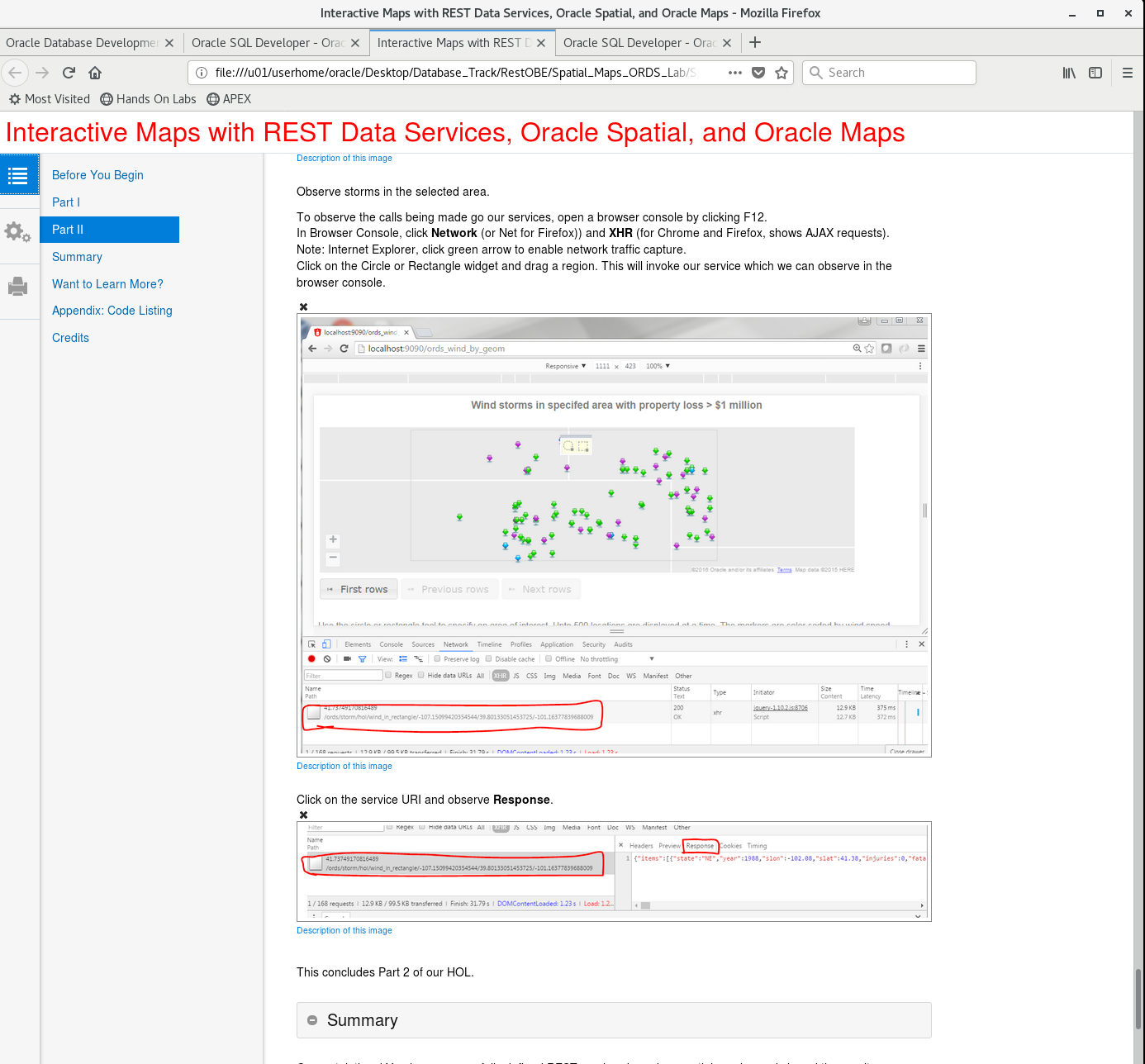Viewport: 1145px width, 1064px height.
Task: Open Want to Learn More? section
Action: [x=107, y=284]
